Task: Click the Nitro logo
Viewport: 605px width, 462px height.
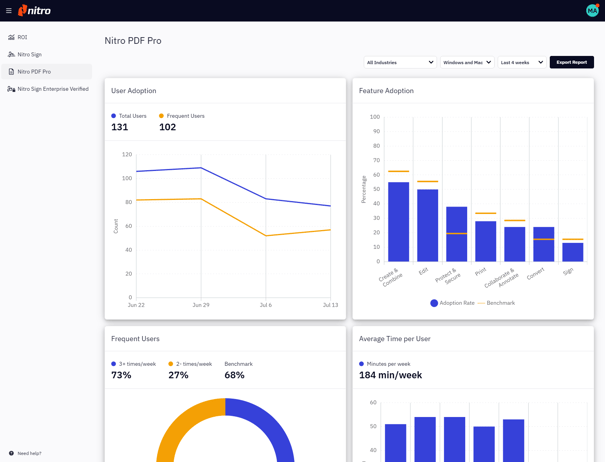Action: 35,11
